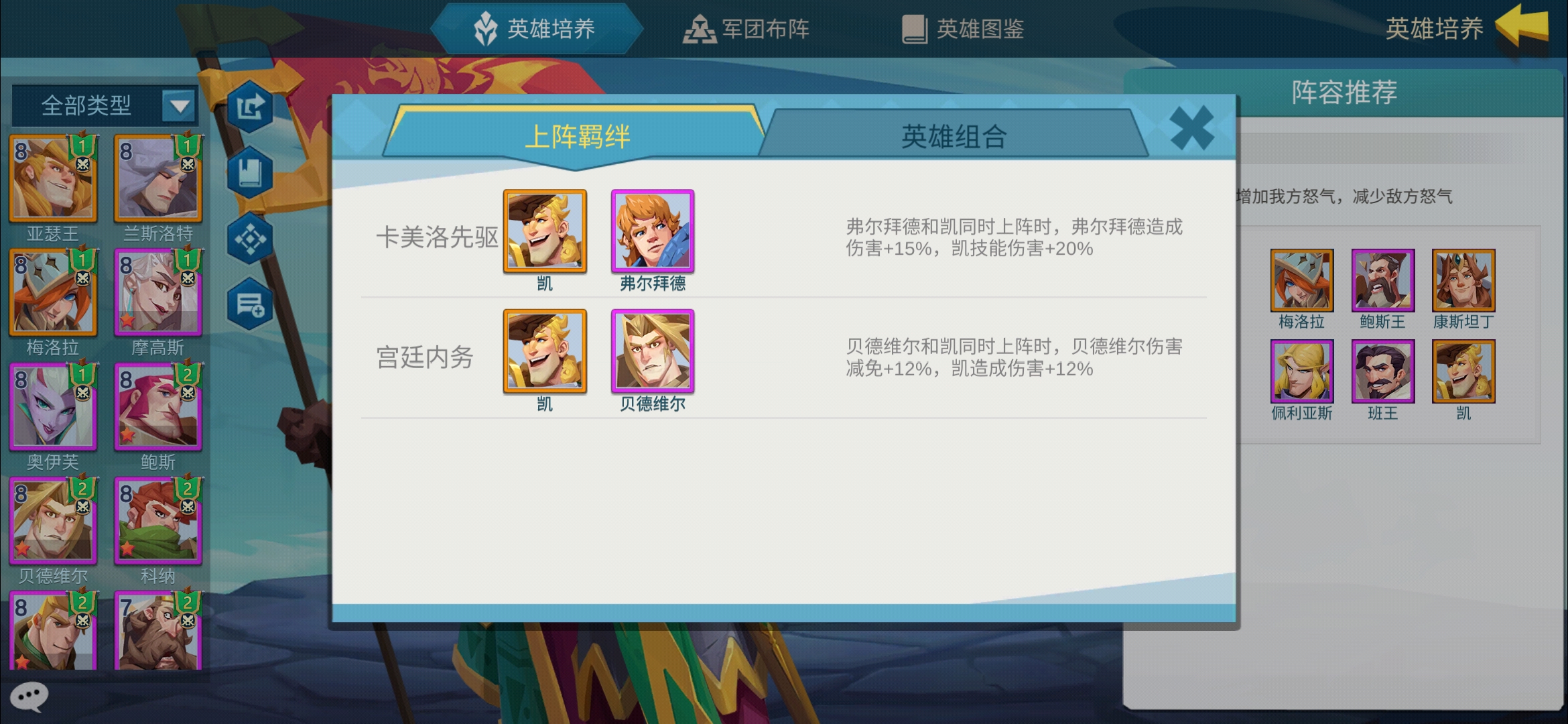Click the share arrow hexagon icon
Viewport: 1568px width, 724px height.
(251, 107)
